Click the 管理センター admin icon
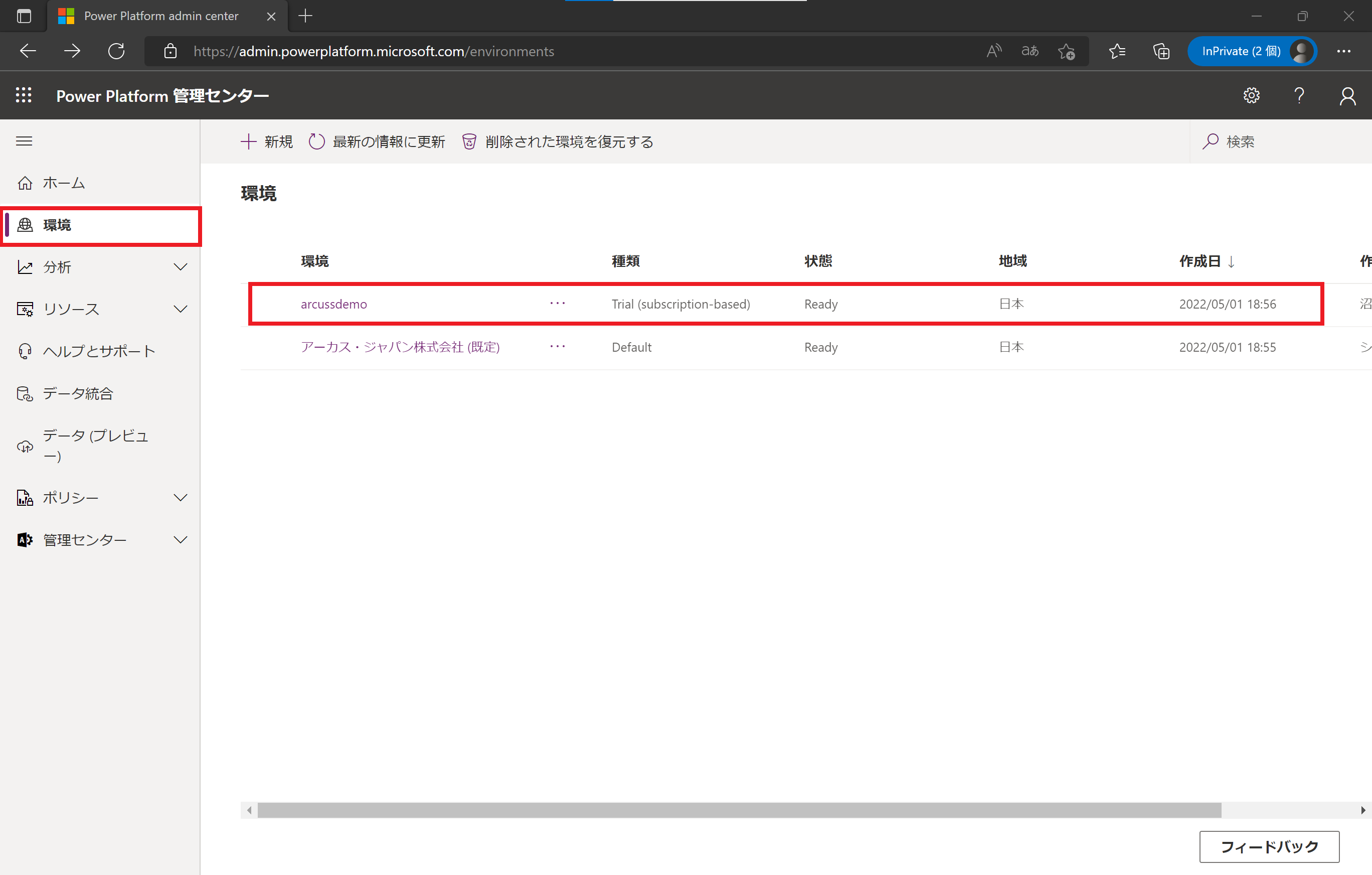The width and height of the screenshot is (1372, 875). coord(25,540)
